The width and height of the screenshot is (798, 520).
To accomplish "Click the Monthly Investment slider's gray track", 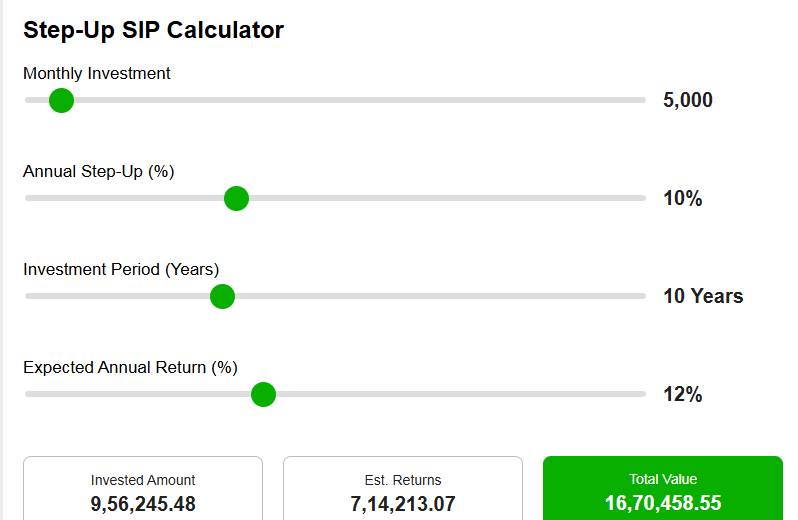I will 400,100.
